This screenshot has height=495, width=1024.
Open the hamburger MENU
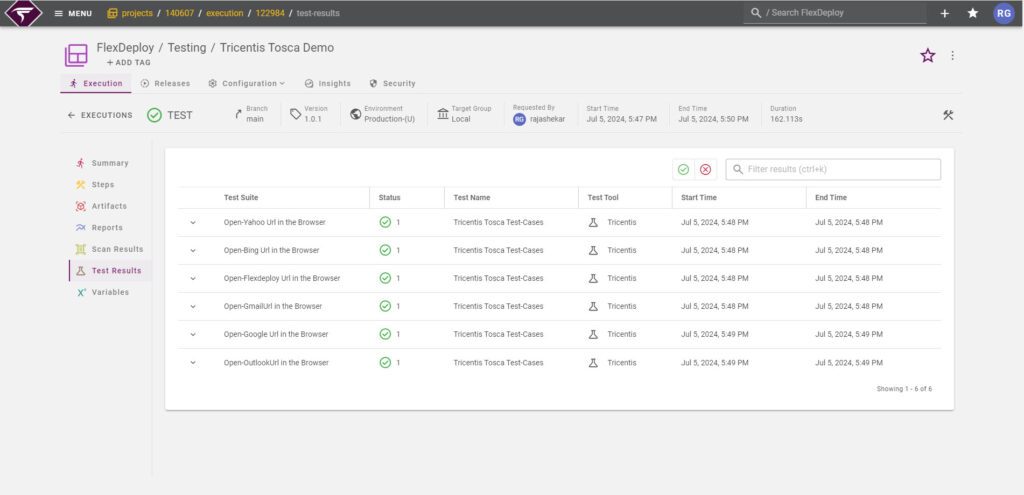point(72,13)
